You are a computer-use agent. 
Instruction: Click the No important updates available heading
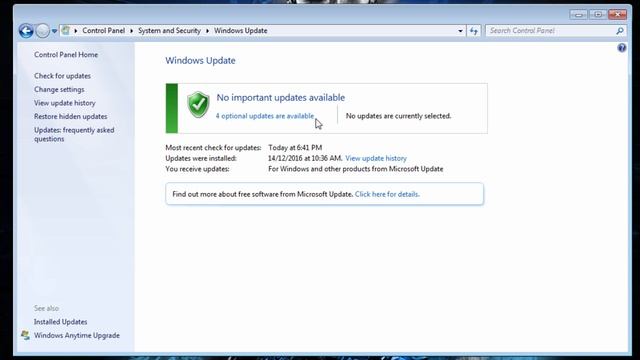point(280,98)
